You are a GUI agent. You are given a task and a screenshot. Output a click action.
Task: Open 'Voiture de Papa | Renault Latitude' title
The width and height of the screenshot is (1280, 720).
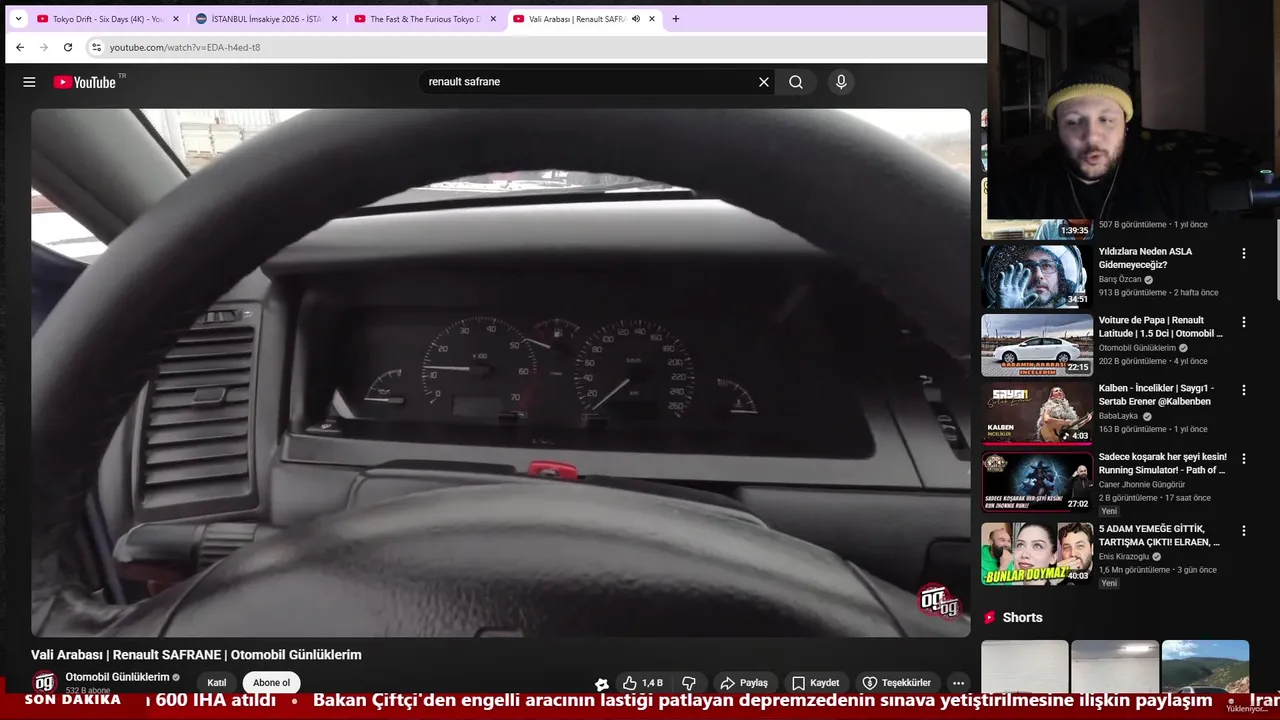1161,327
